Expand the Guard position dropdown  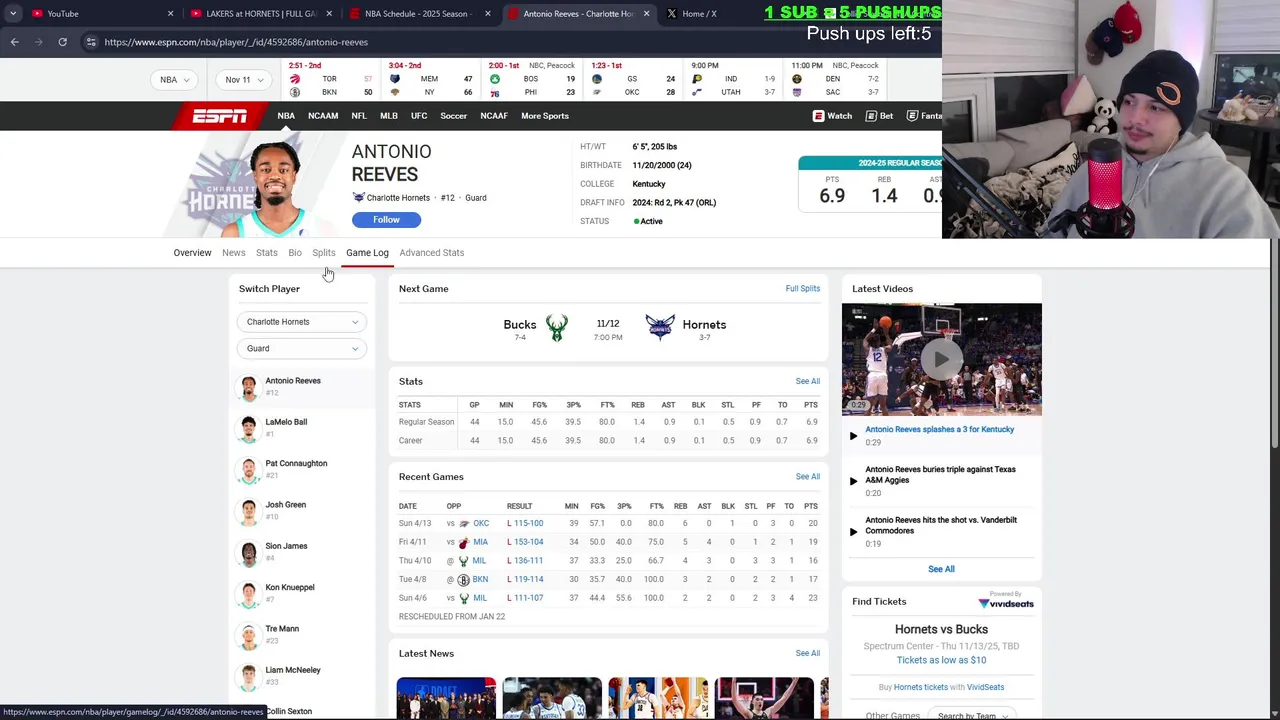[302, 349]
